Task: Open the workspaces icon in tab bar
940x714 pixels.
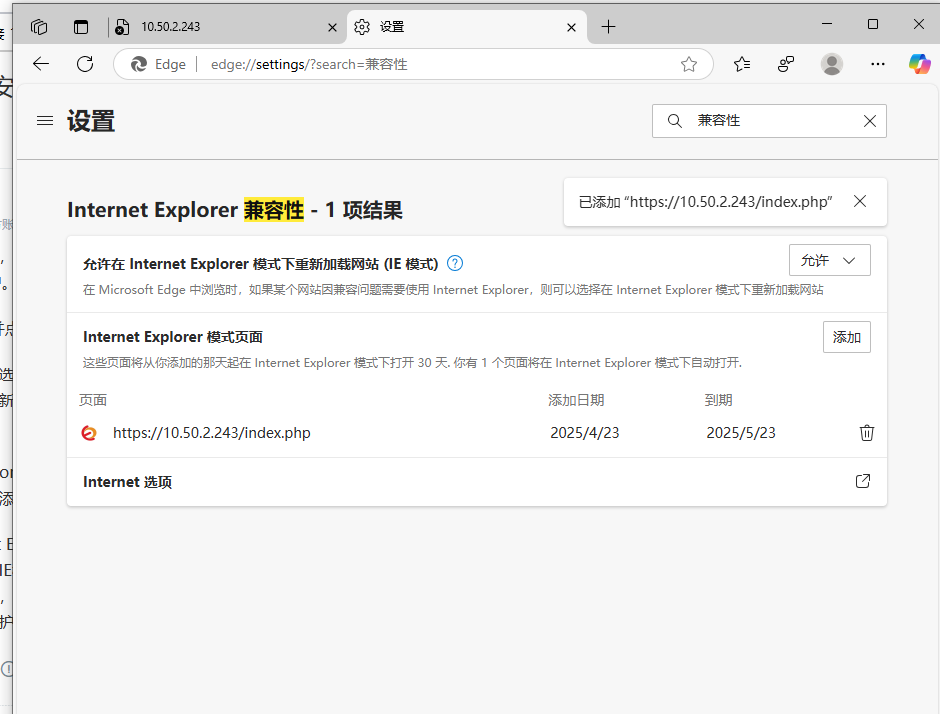Action: point(39,27)
